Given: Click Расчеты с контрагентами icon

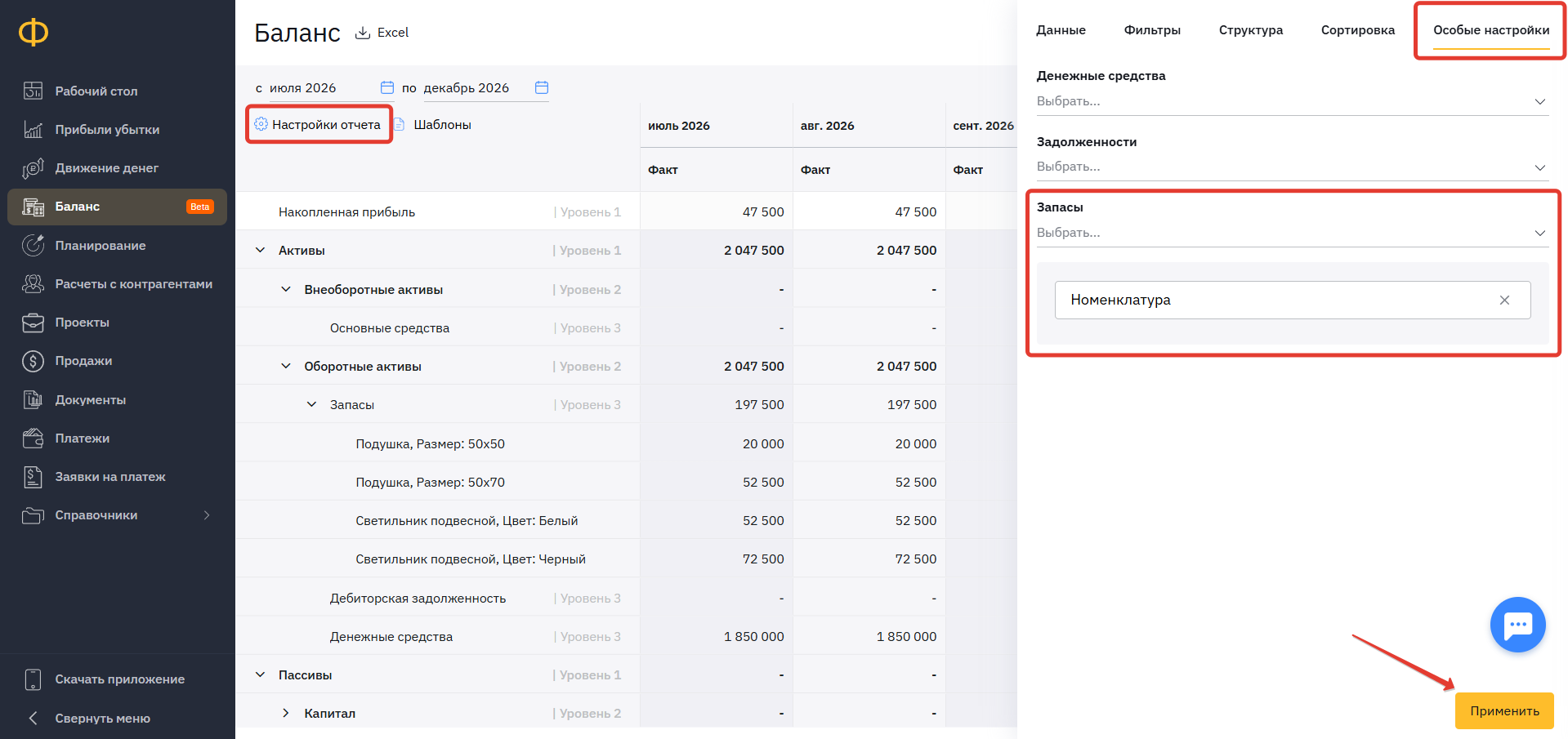Looking at the screenshot, I should pos(33,283).
